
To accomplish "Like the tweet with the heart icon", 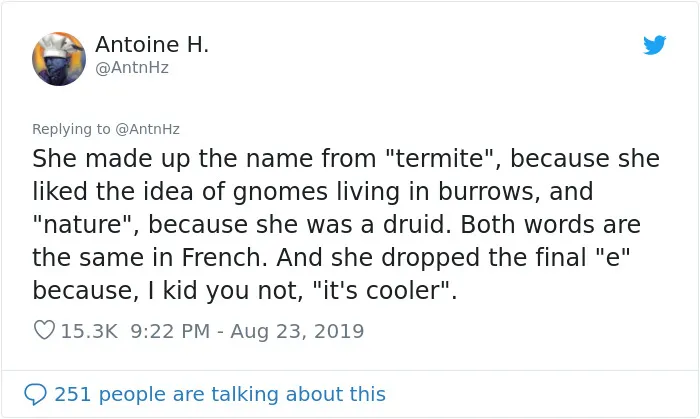I will [x=44, y=331].
